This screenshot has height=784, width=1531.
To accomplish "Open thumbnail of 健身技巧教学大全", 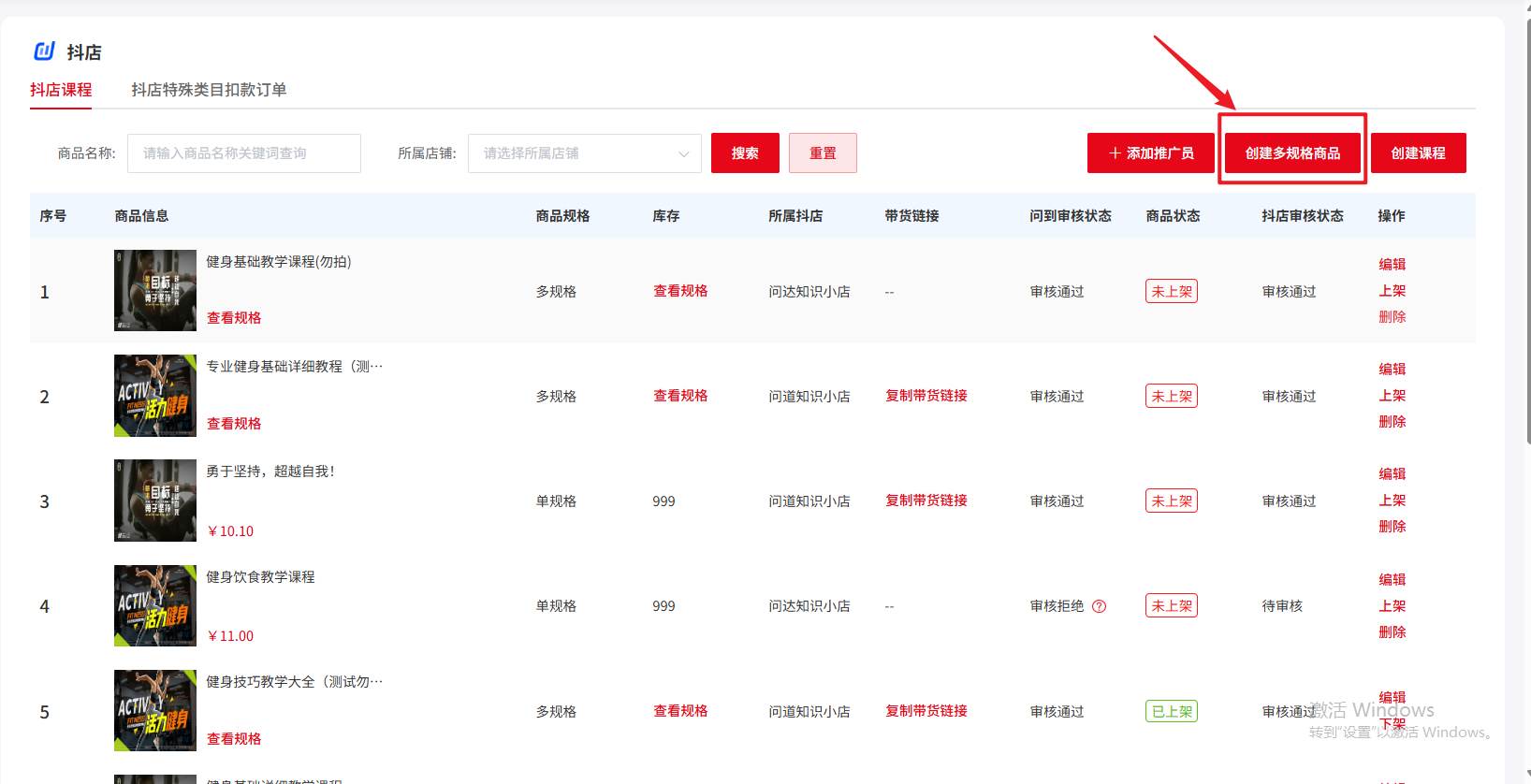I will (155, 710).
